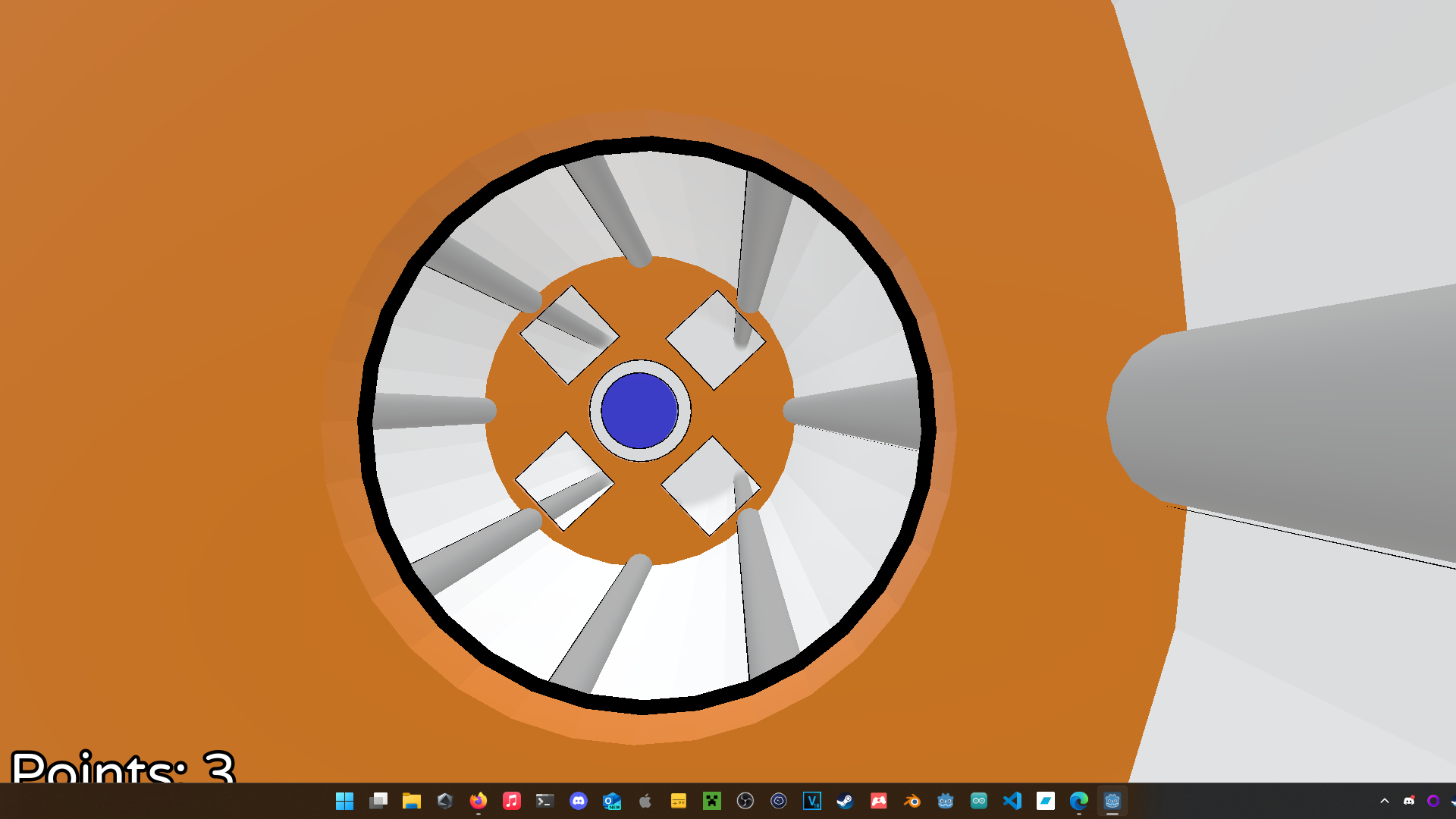Open the Terminal taskbar icon
1456x819 pixels.
(x=544, y=801)
